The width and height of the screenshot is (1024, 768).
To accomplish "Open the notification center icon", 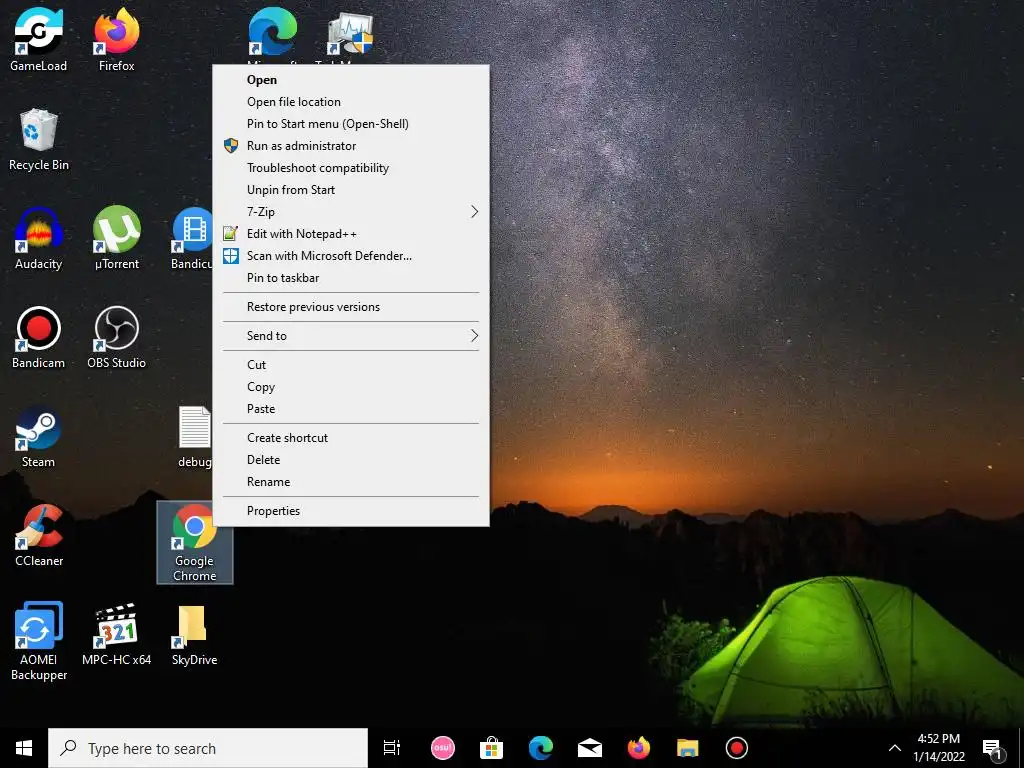I will 992,748.
